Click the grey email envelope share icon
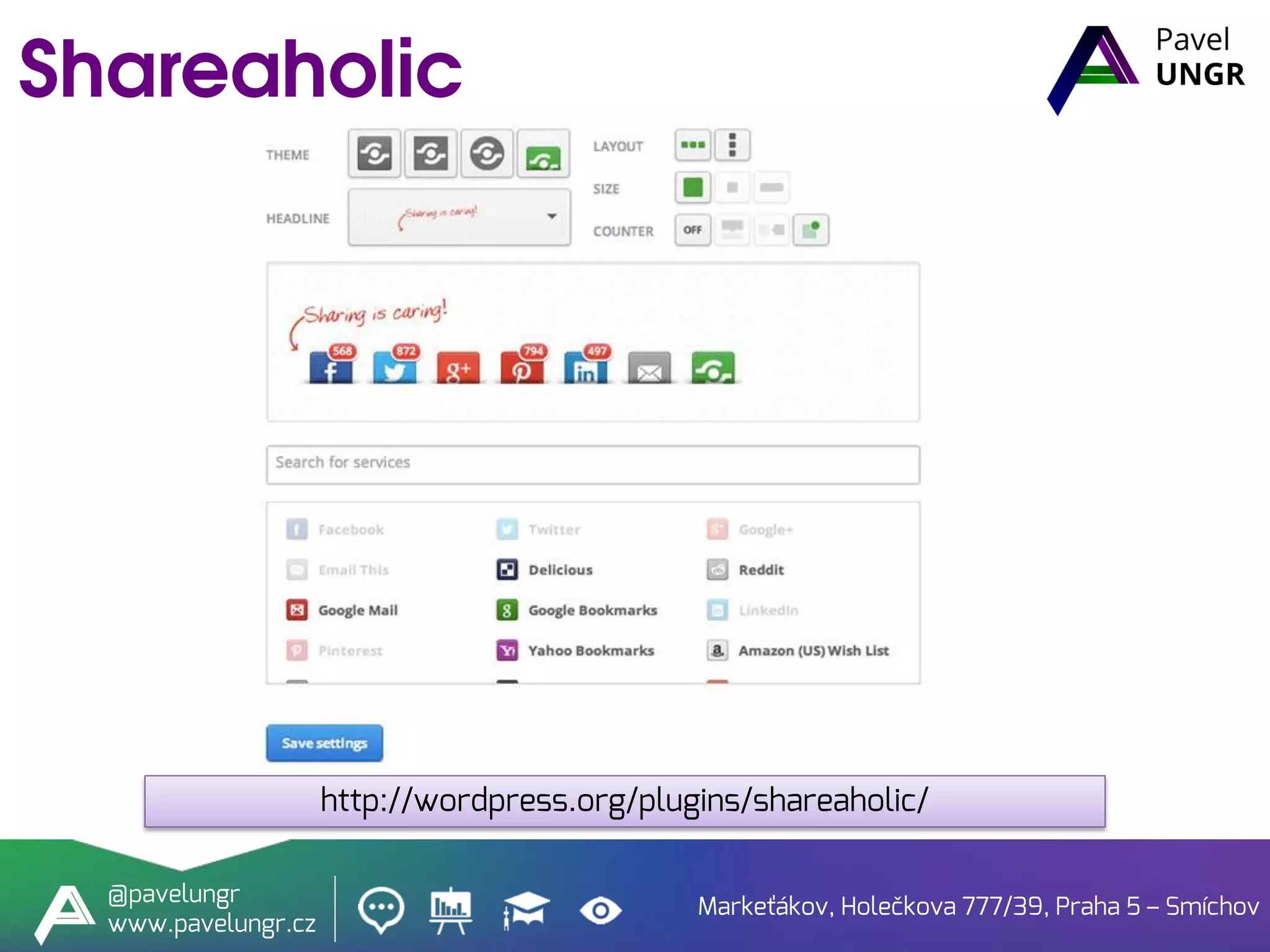 649,368
